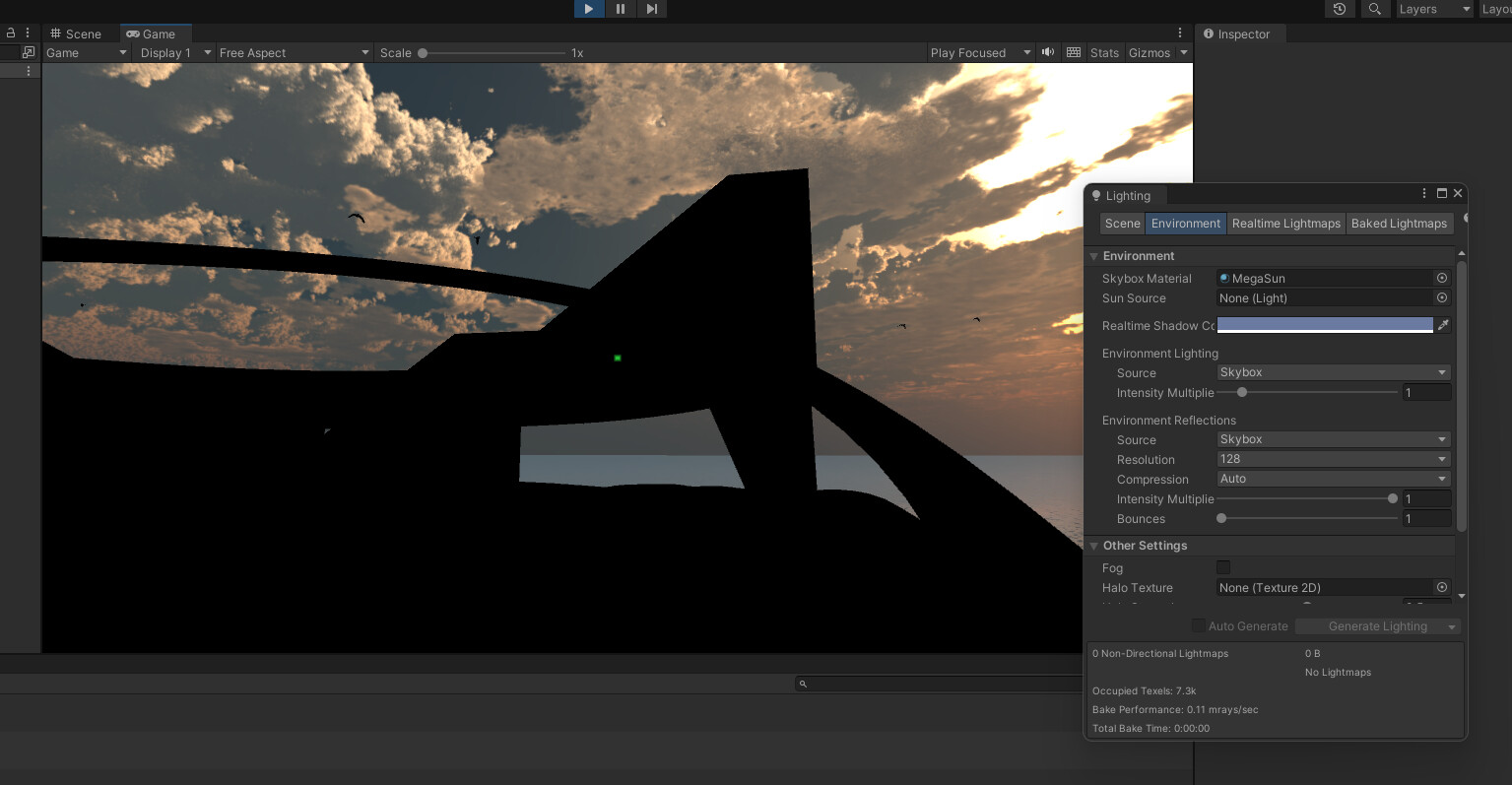Image resolution: width=1512 pixels, height=785 pixels.
Task: Click the Generate Lighting button
Action: (x=1376, y=625)
